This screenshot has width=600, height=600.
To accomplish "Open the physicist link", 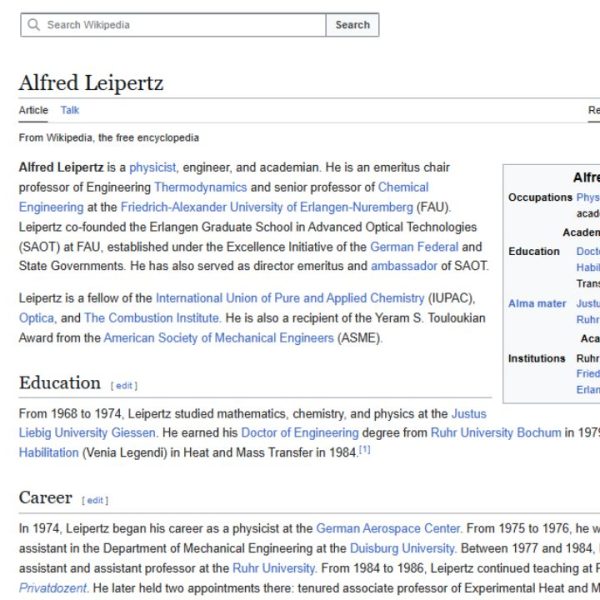I will [153, 168].
